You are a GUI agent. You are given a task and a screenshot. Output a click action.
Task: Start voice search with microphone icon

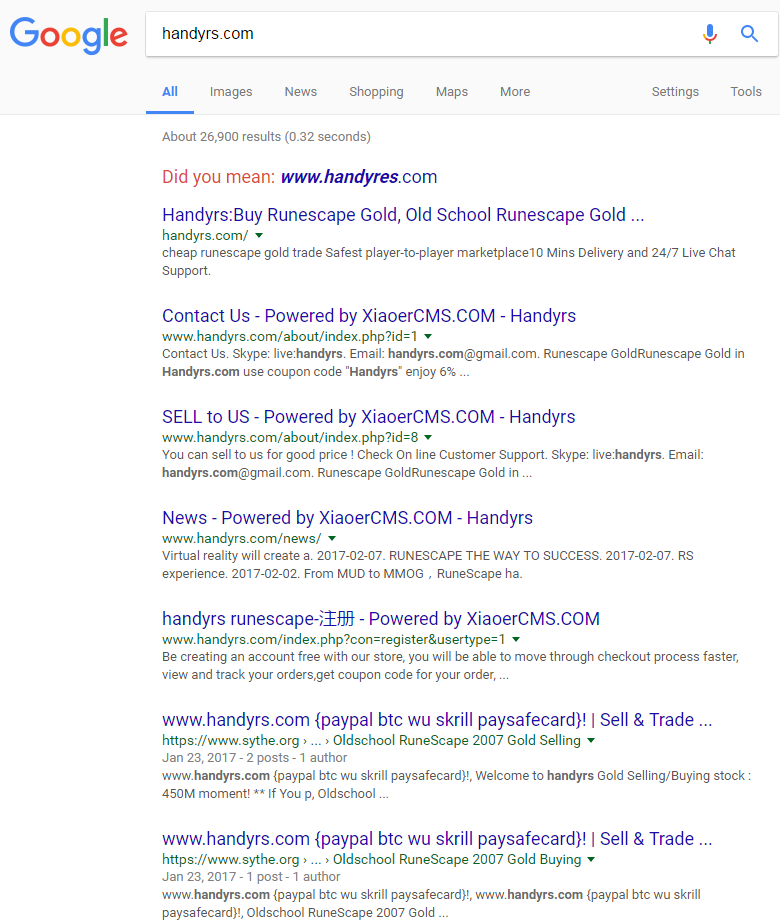tap(710, 34)
